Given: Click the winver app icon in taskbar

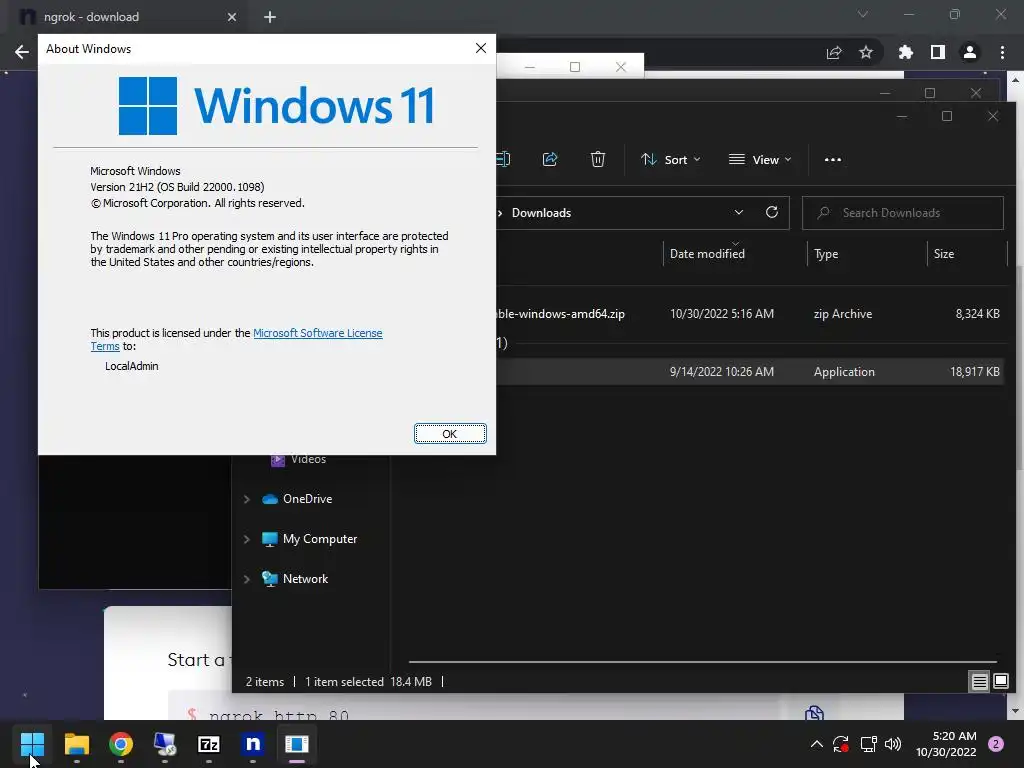Looking at the screenshot, I should [296, 744].
